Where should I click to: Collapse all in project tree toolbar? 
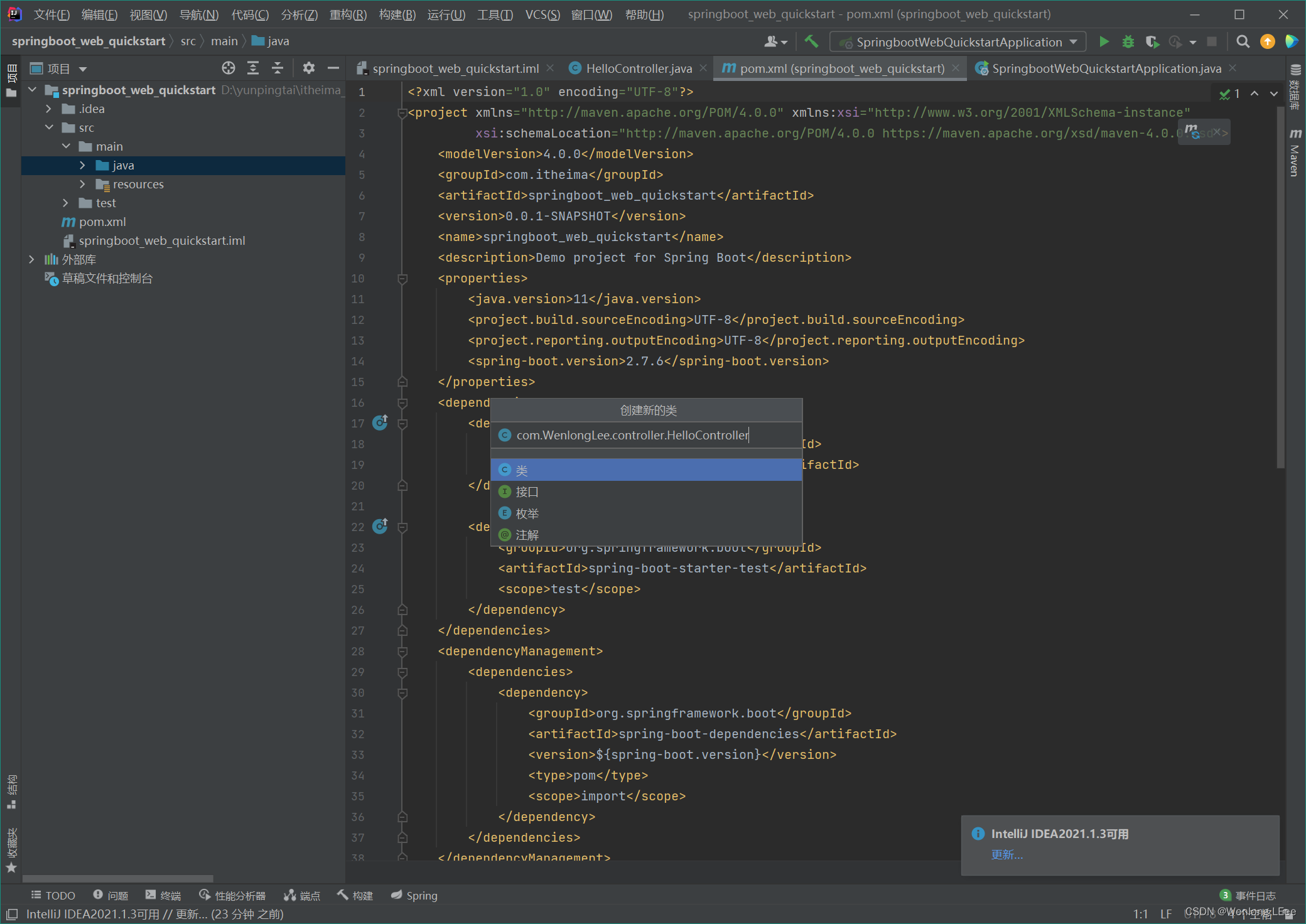point(278,68)
